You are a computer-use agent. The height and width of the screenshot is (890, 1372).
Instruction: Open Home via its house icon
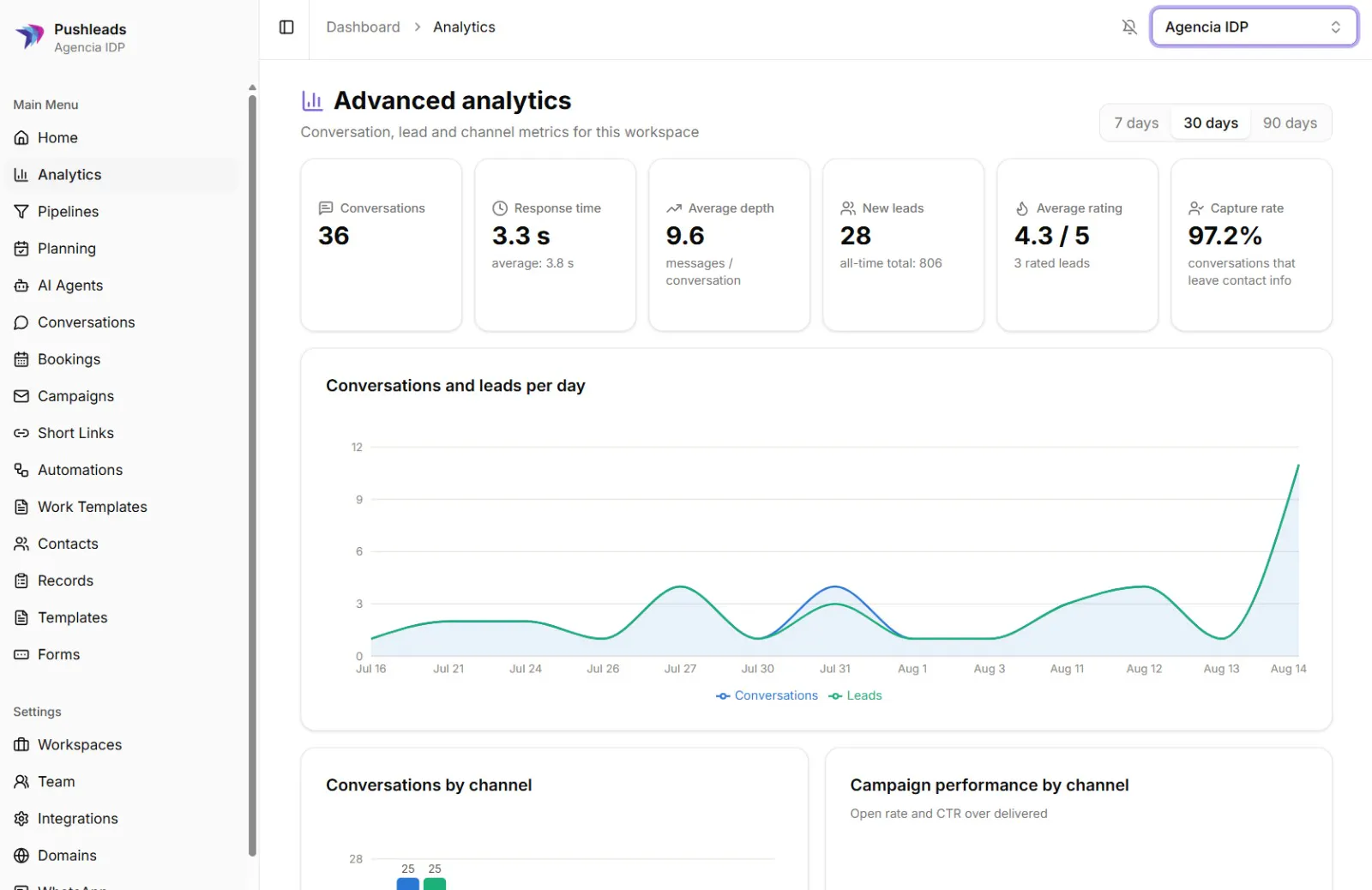21,138
